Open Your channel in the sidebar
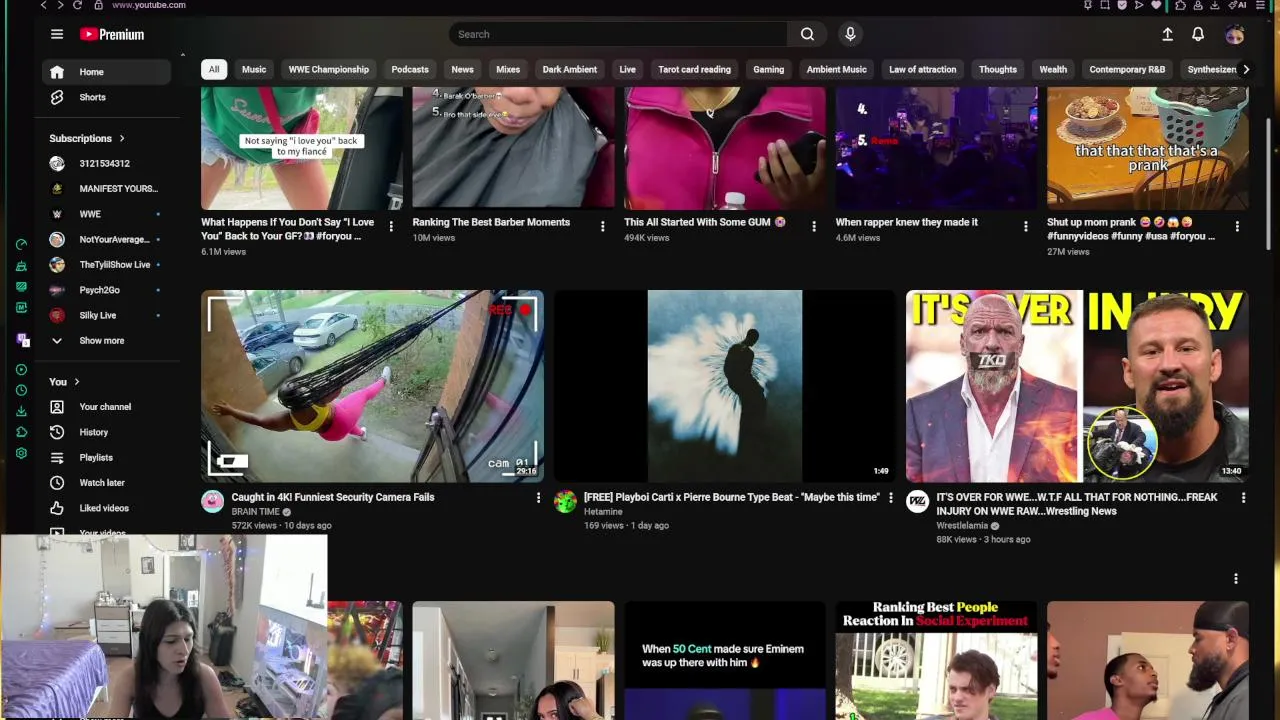This screenshot has height=720, width=1280. coord(106,407)
